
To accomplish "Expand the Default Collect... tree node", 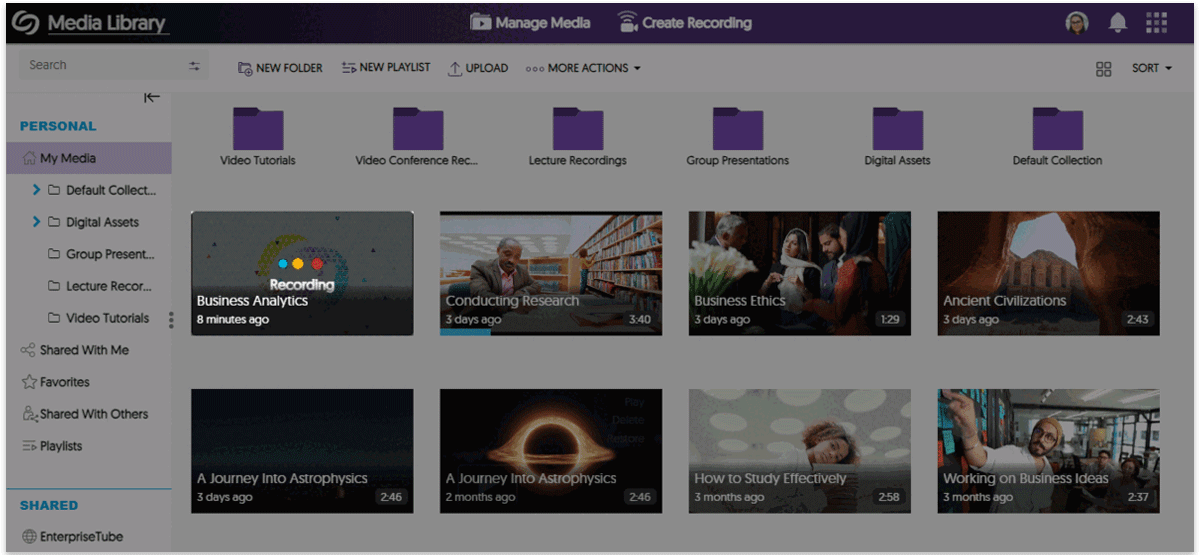I will click(x=37, y=190).
